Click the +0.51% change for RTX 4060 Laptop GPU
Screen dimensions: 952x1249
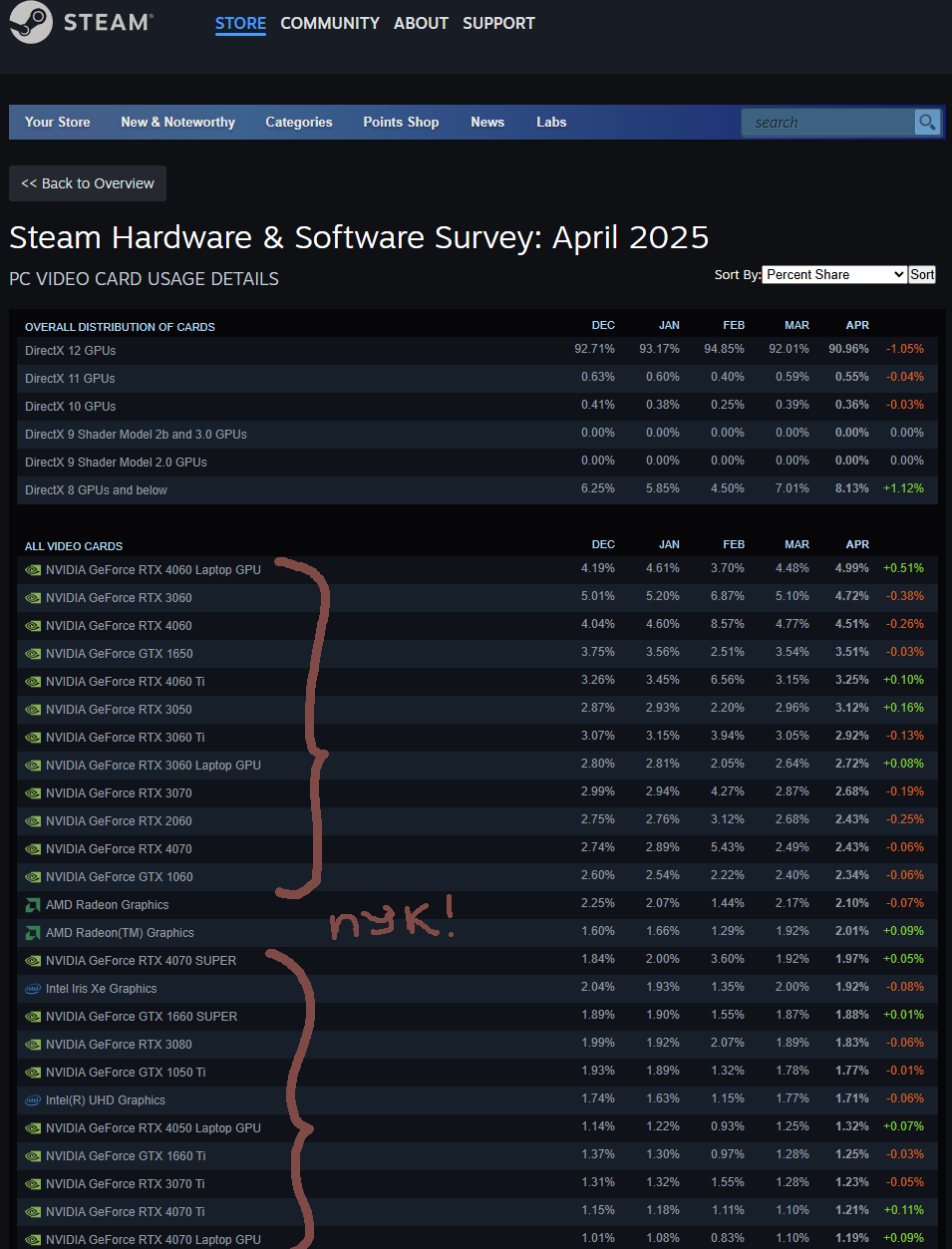point(903,568)
